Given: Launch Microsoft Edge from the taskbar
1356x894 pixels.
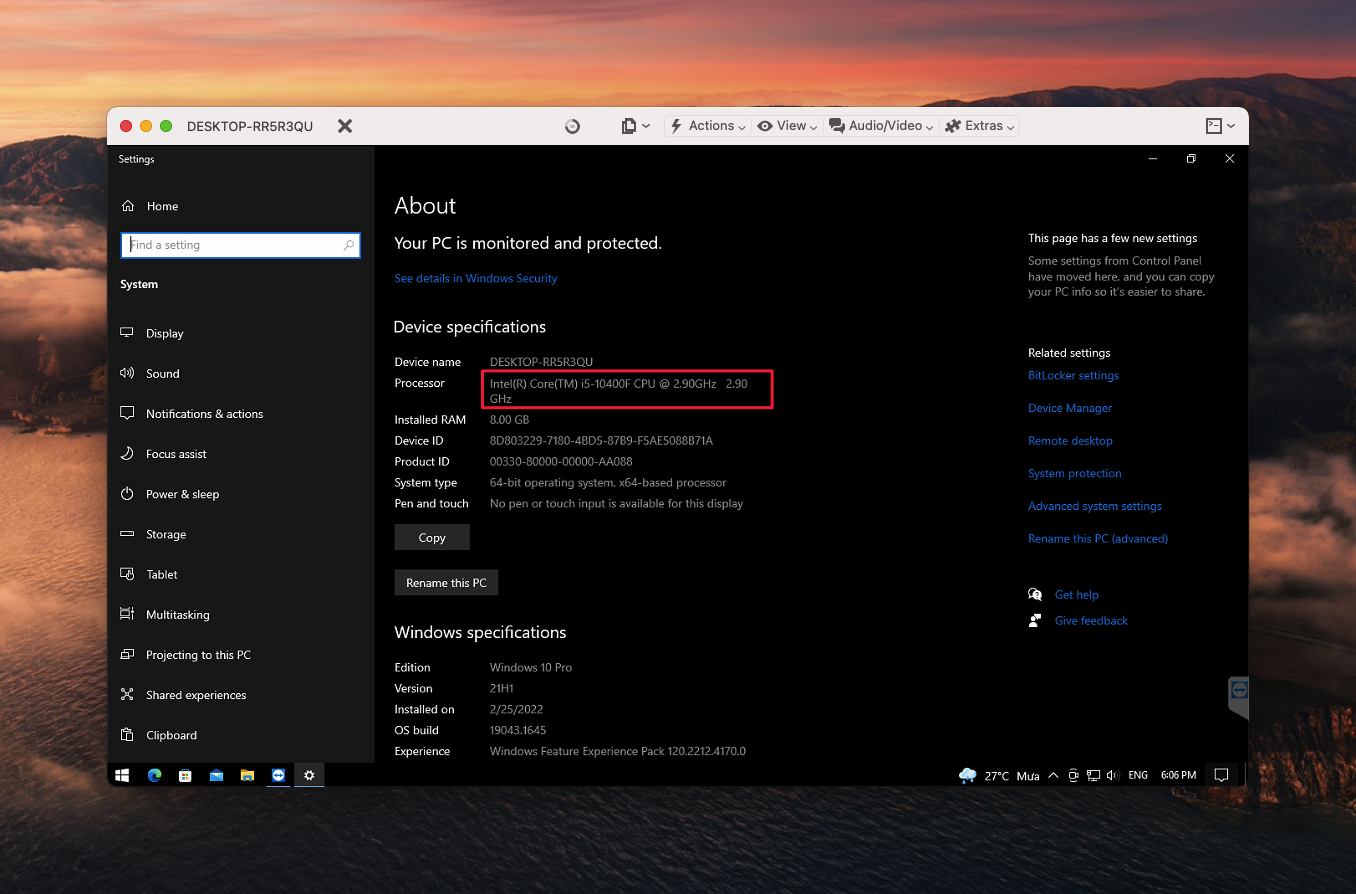Looking at the screenshot, I should tap(154, 775).
